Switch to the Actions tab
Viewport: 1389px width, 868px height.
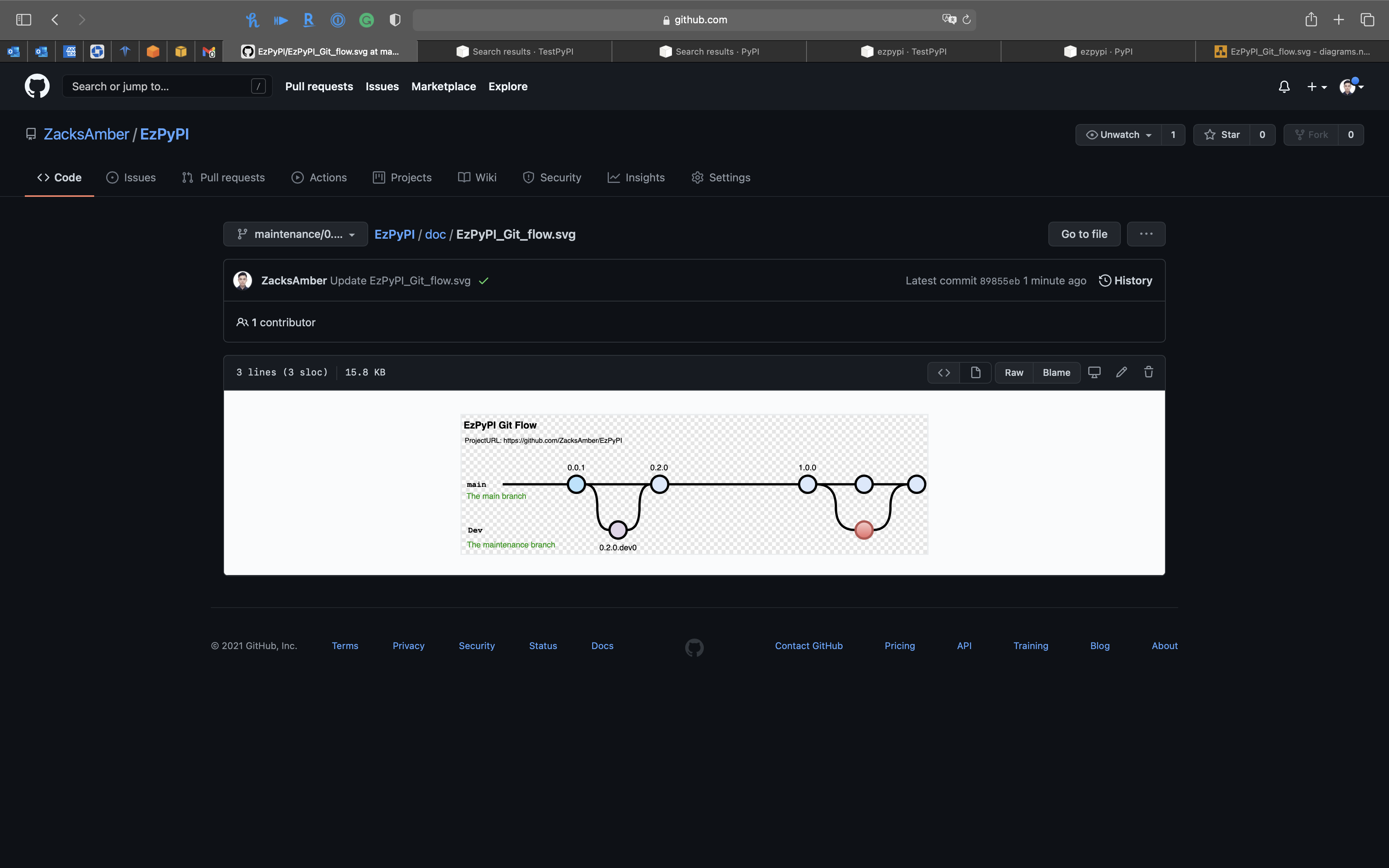[x=319, y=177]
